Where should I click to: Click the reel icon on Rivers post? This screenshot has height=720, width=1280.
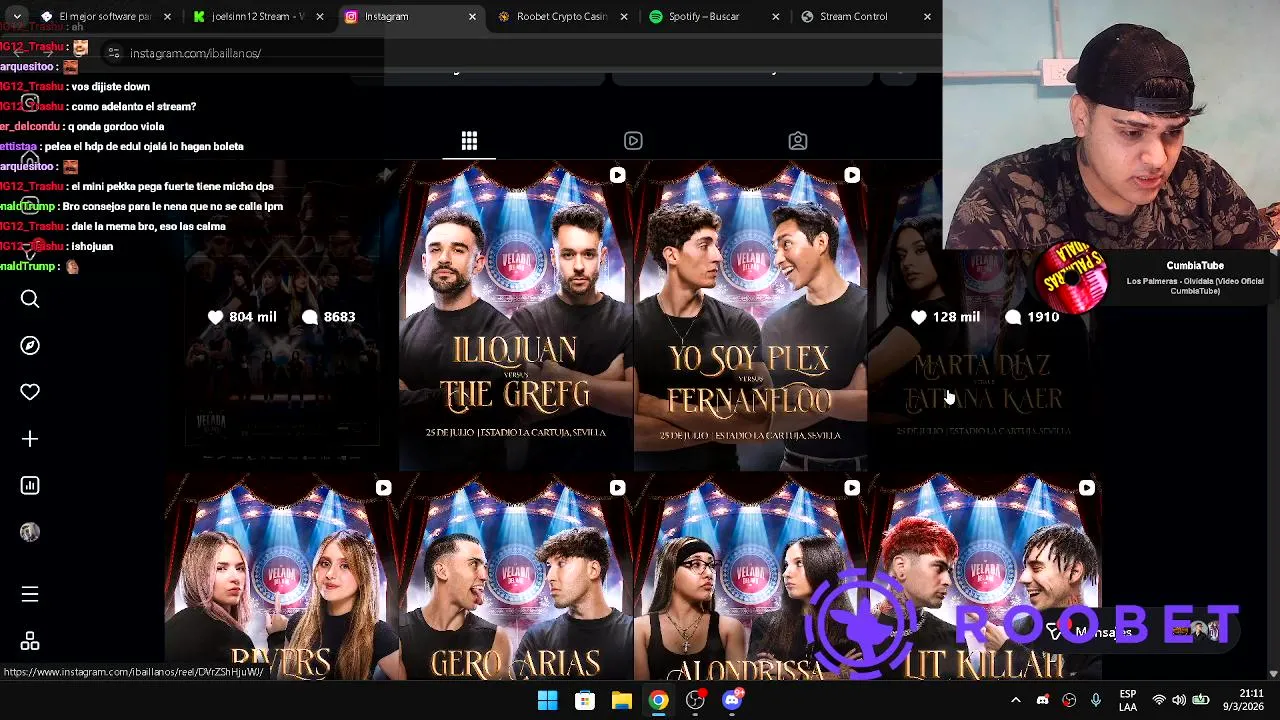pyautogui.click(x=383, y=488)
